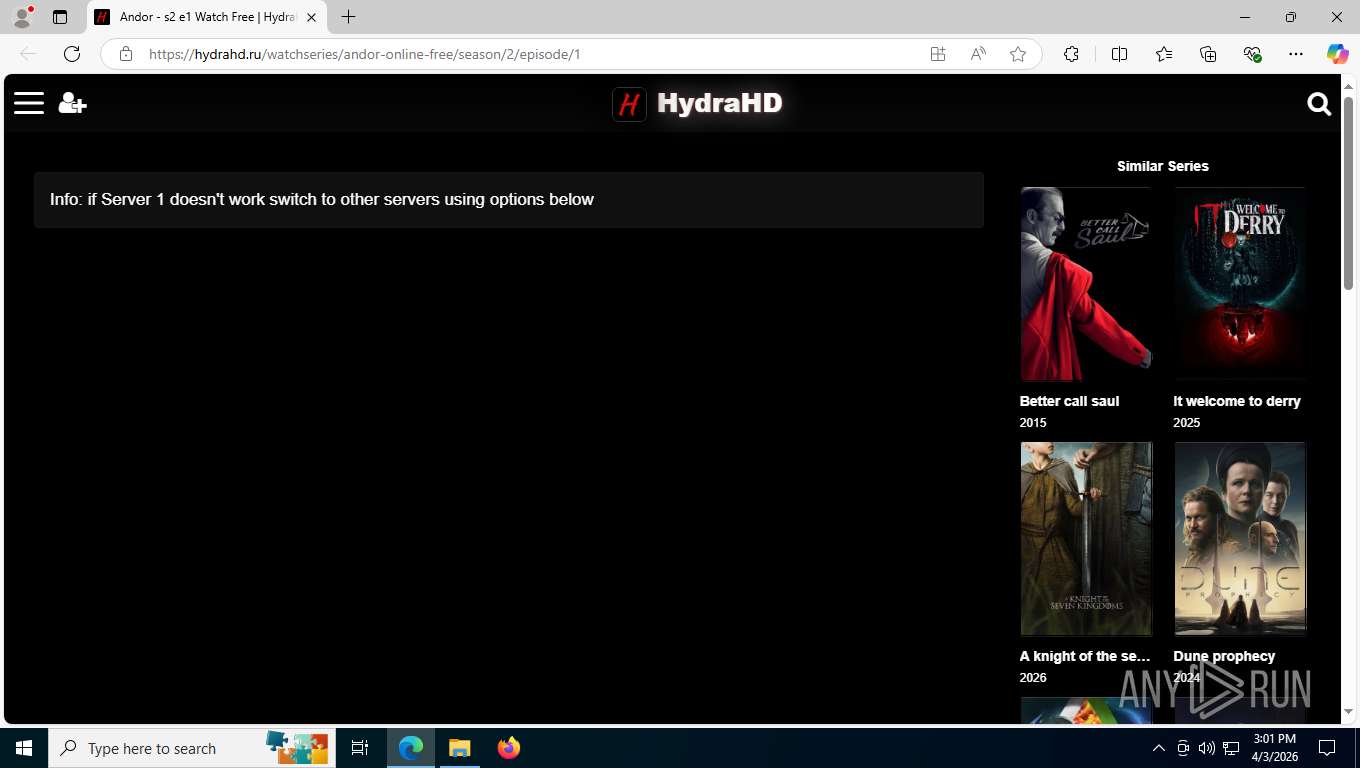1360x768 pixels.
Task: Open the hamburger menu on HydraHD
Action: tap(29, 103)
